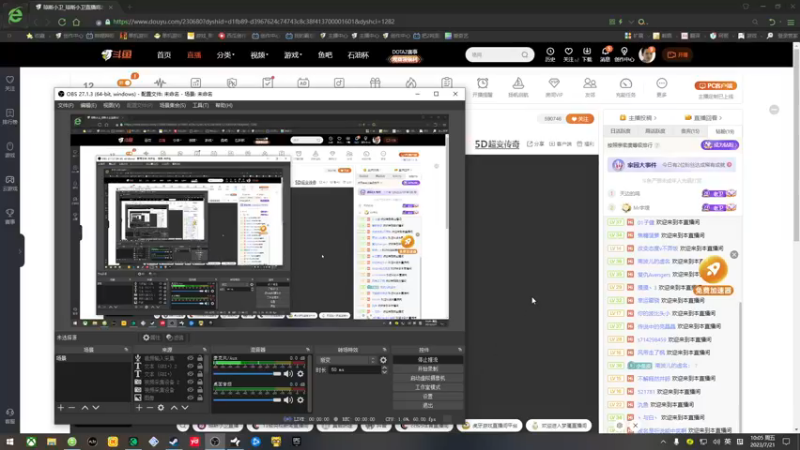The image size is (800, 450).
Task: Click the PC客户端 button
Action: point(715,86)
